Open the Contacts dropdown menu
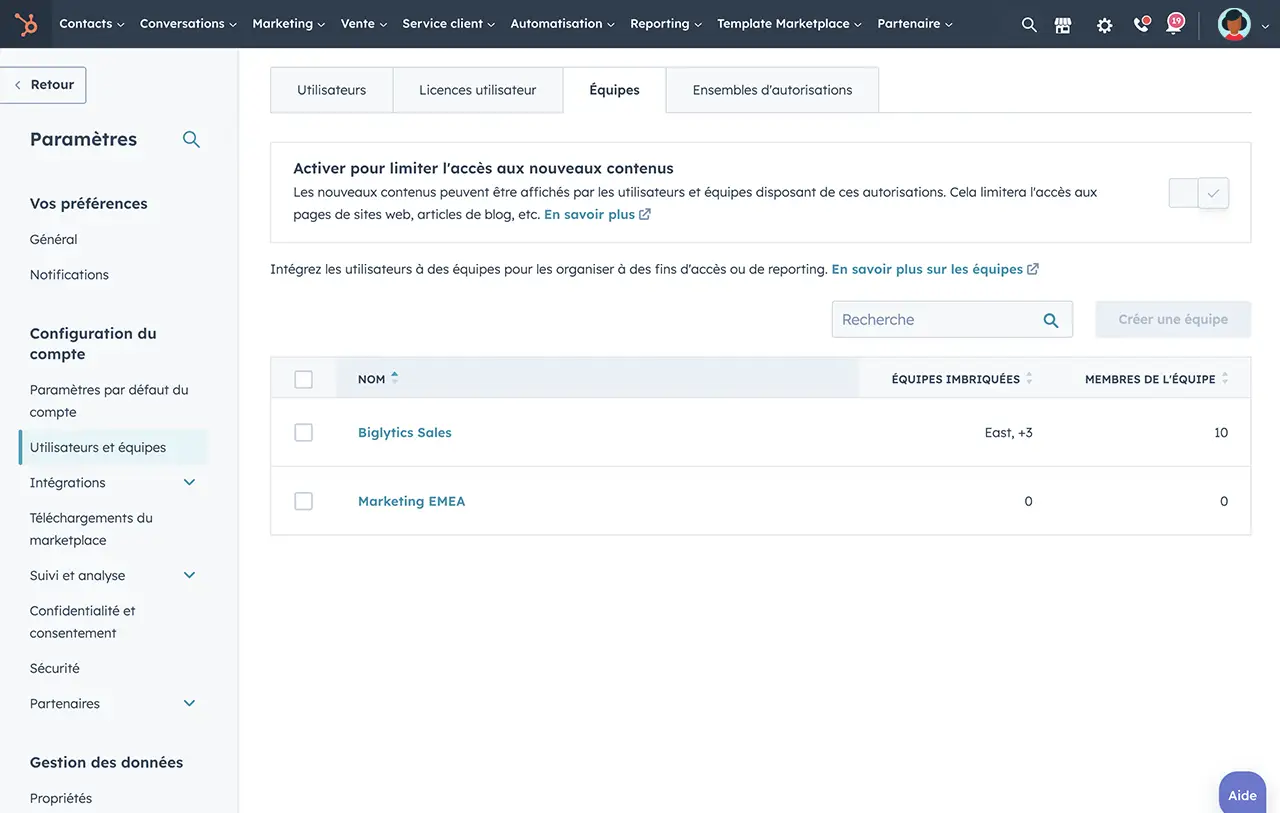The width and height of the screenshot is (1280, 813). pos(91,24)
